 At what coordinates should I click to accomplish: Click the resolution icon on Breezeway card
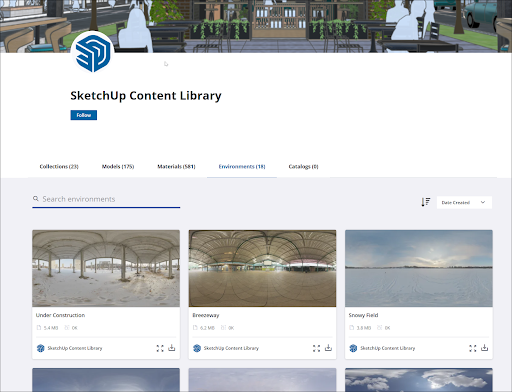(x=223, y=328)
